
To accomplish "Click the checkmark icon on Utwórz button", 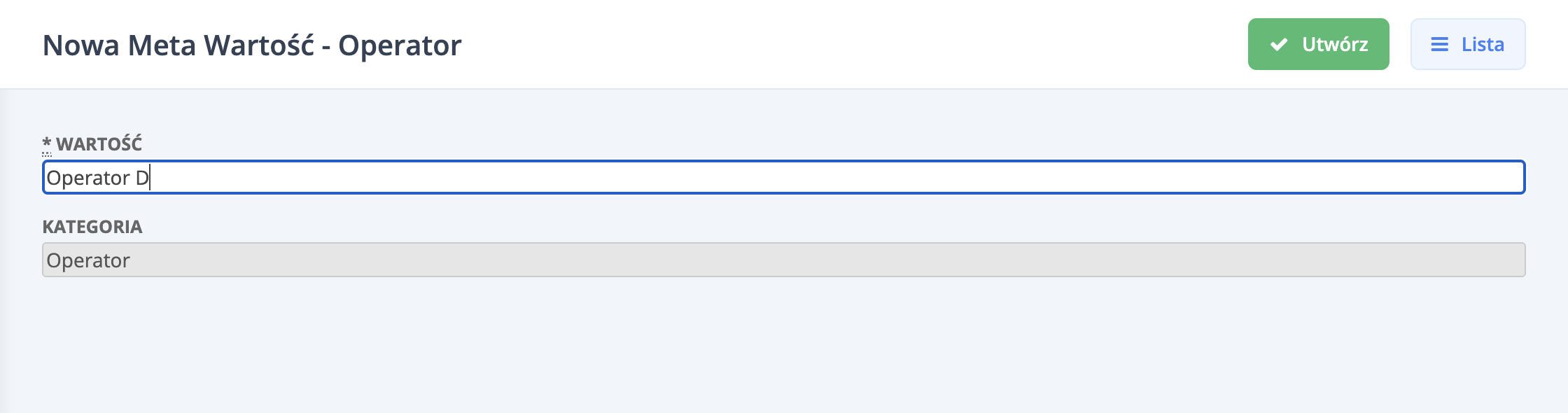I will point(1279,45).
